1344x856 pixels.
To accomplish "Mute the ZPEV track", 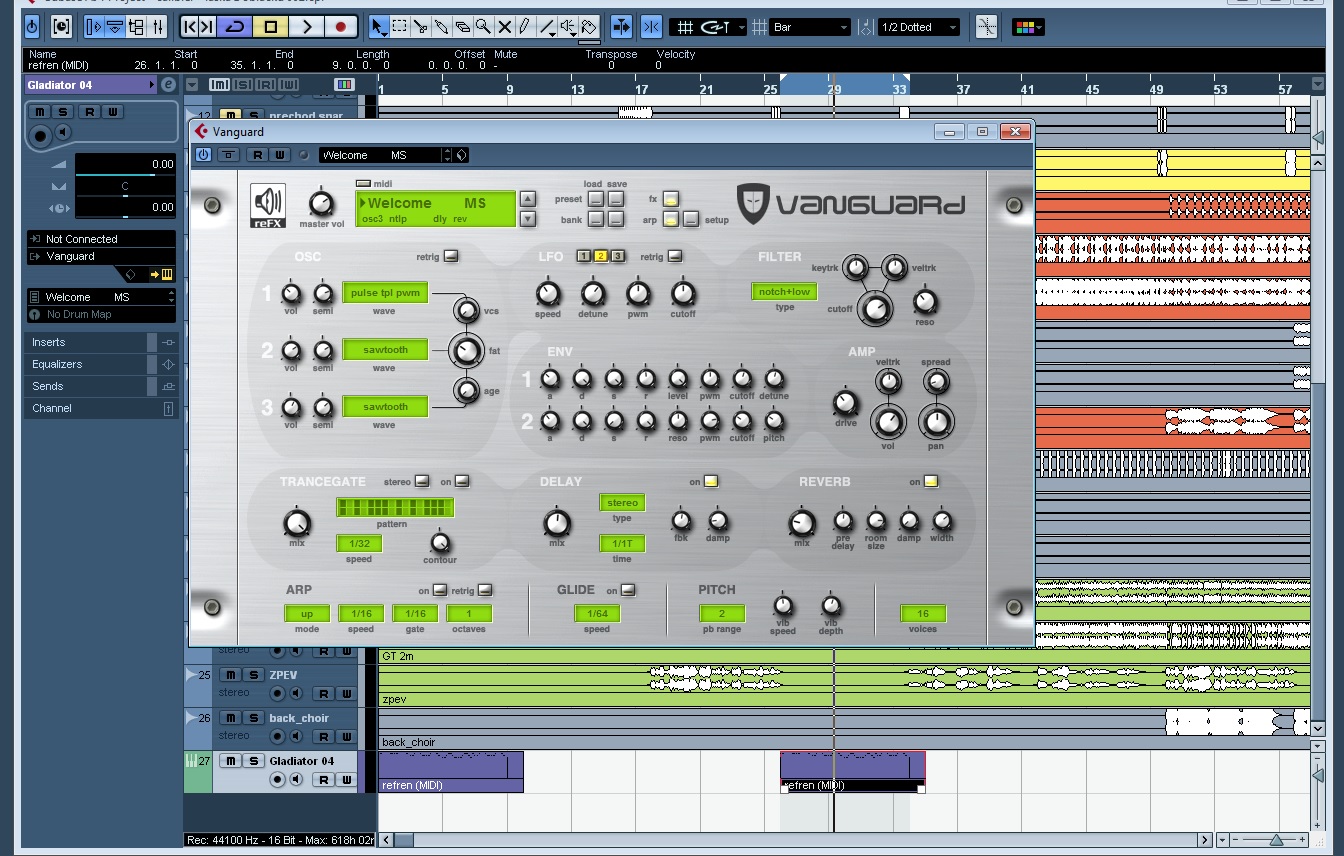I will (231, 675).
